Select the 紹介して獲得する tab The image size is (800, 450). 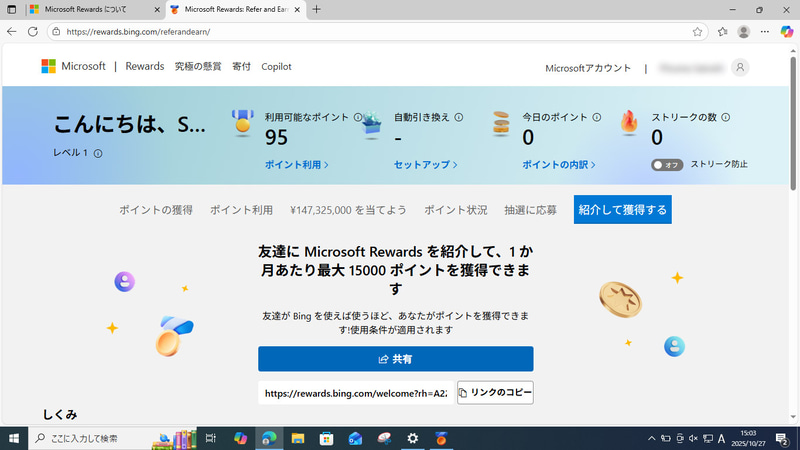pyautogui.click(x=622, y=210)
